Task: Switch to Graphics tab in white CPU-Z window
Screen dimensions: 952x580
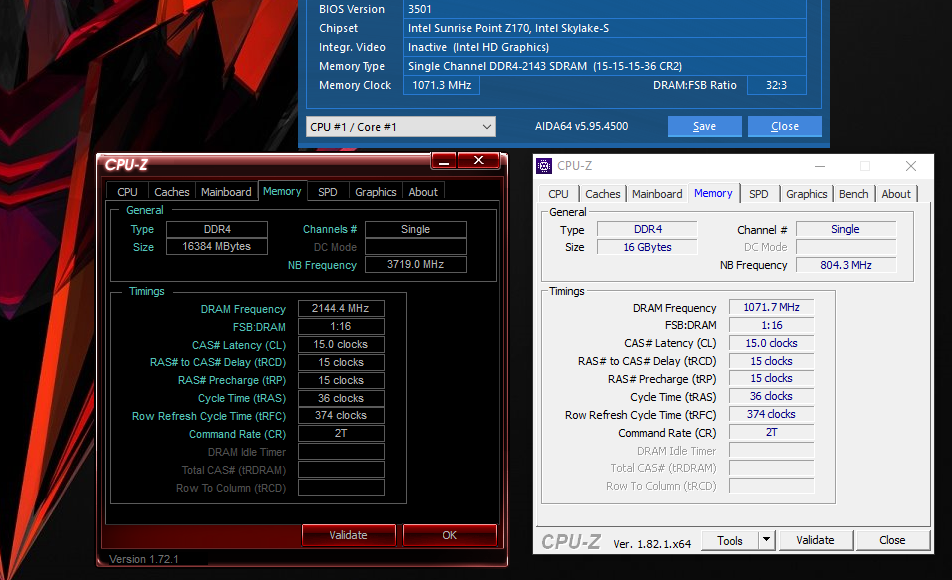Action: pyautogui.click(x=806, y=194)
